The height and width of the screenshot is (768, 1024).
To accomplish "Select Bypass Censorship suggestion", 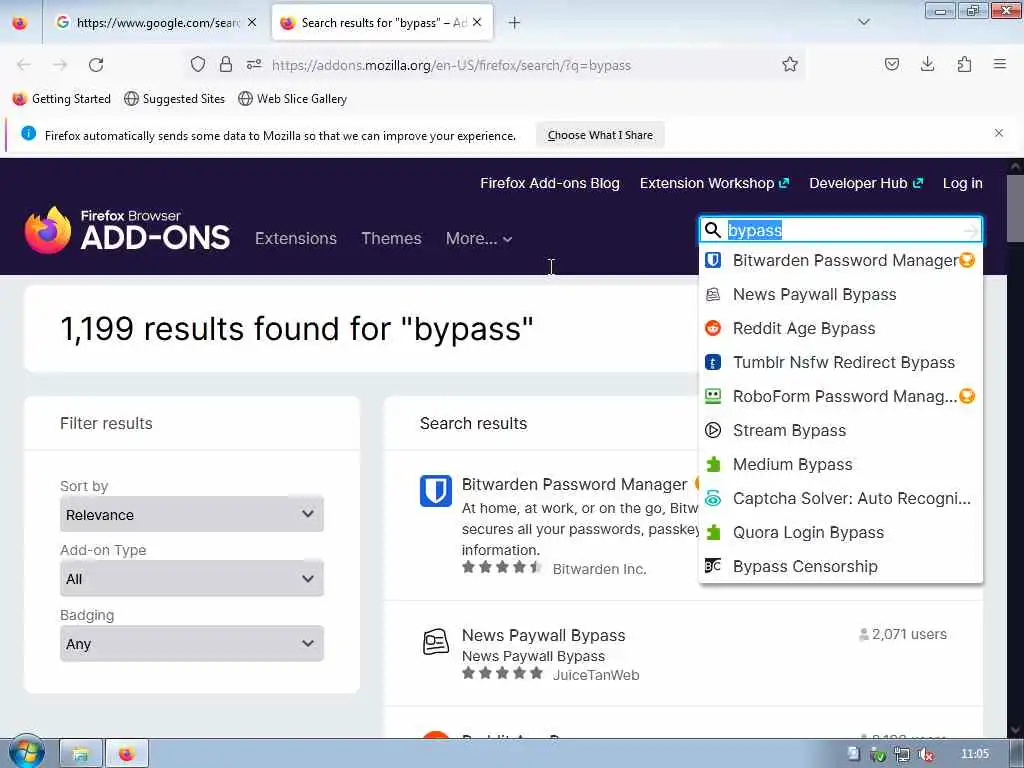I will click(x=840, y=566).
